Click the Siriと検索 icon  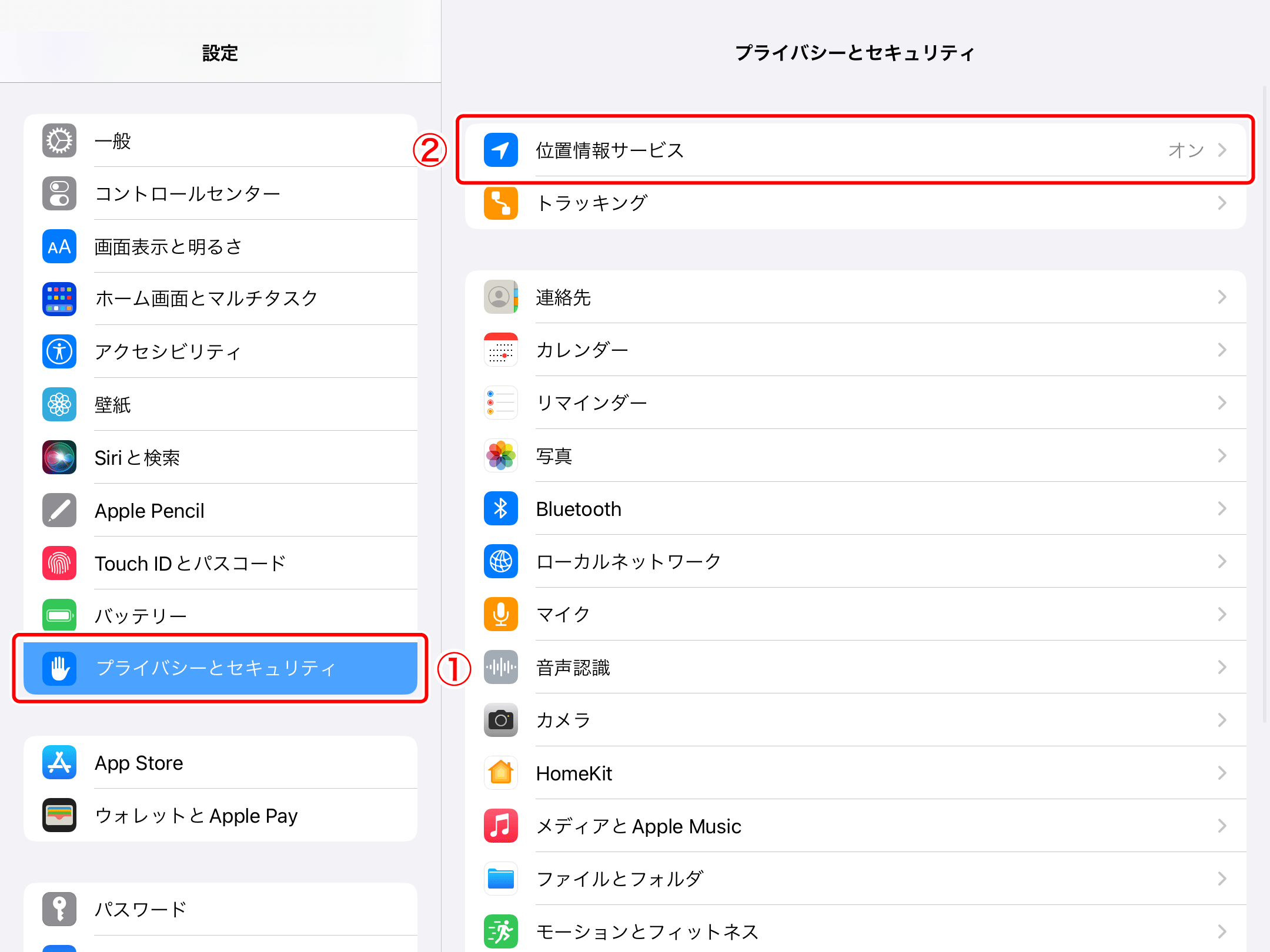click(x=59, y=457)
